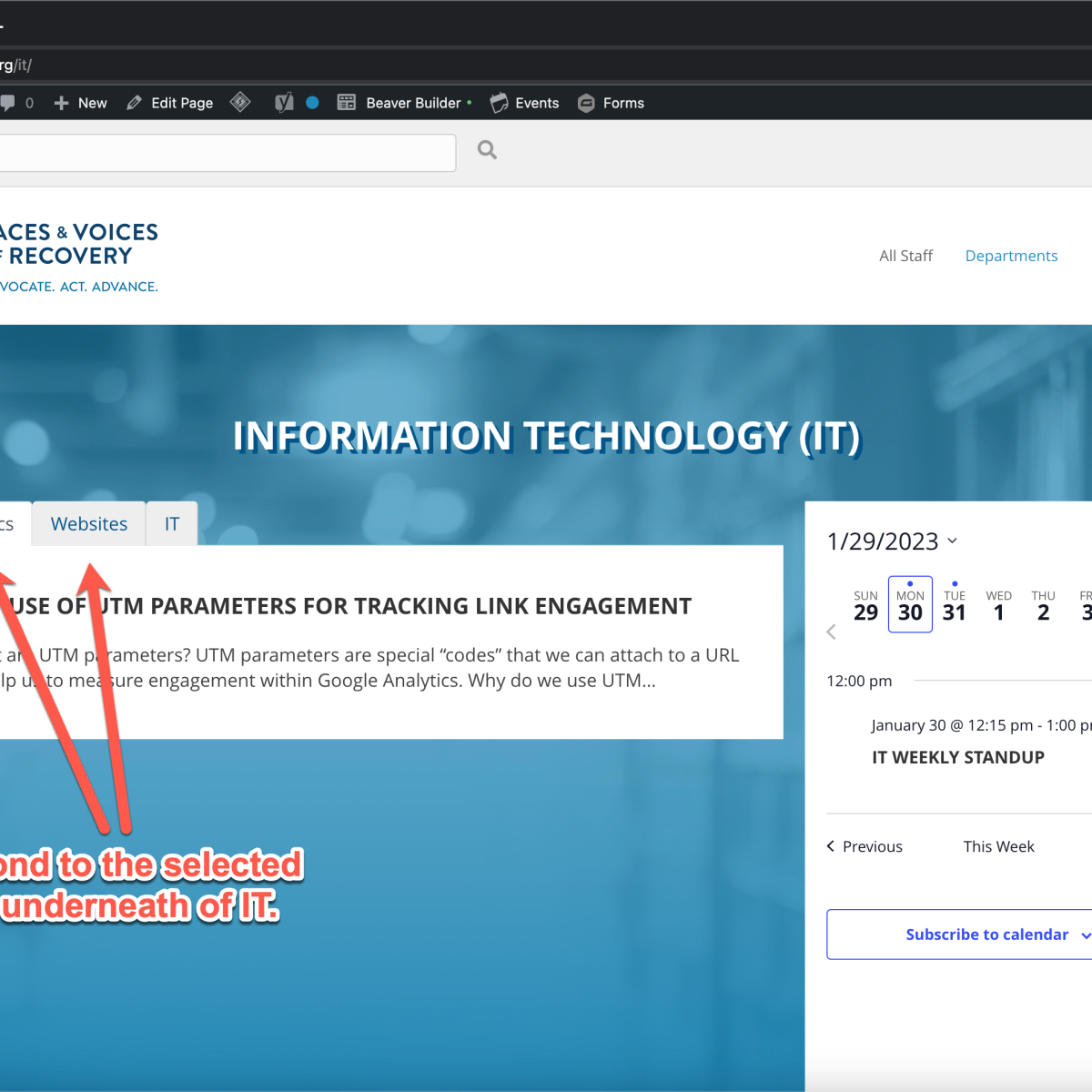Open Forms in the admin bar
Image resolution: width=1092 pixels, height=1092 pixels.
click(x=612, y=103)
